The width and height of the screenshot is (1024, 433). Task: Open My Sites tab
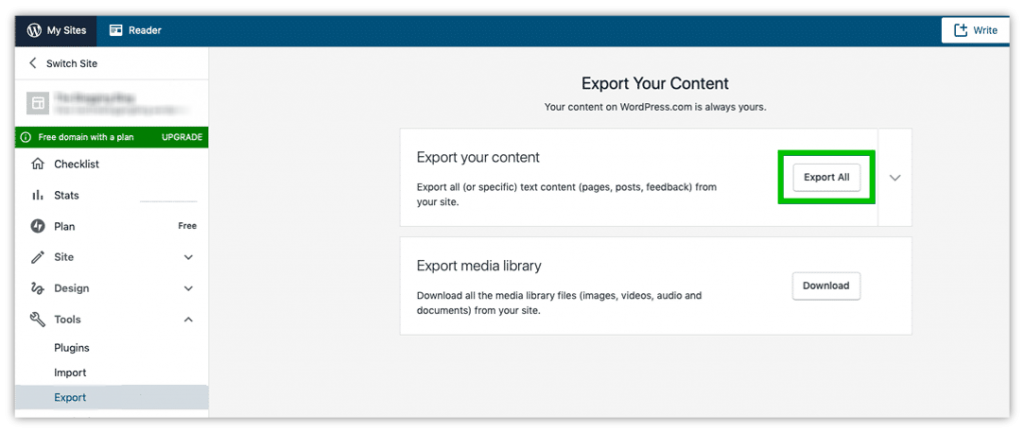tap(56, 31)
